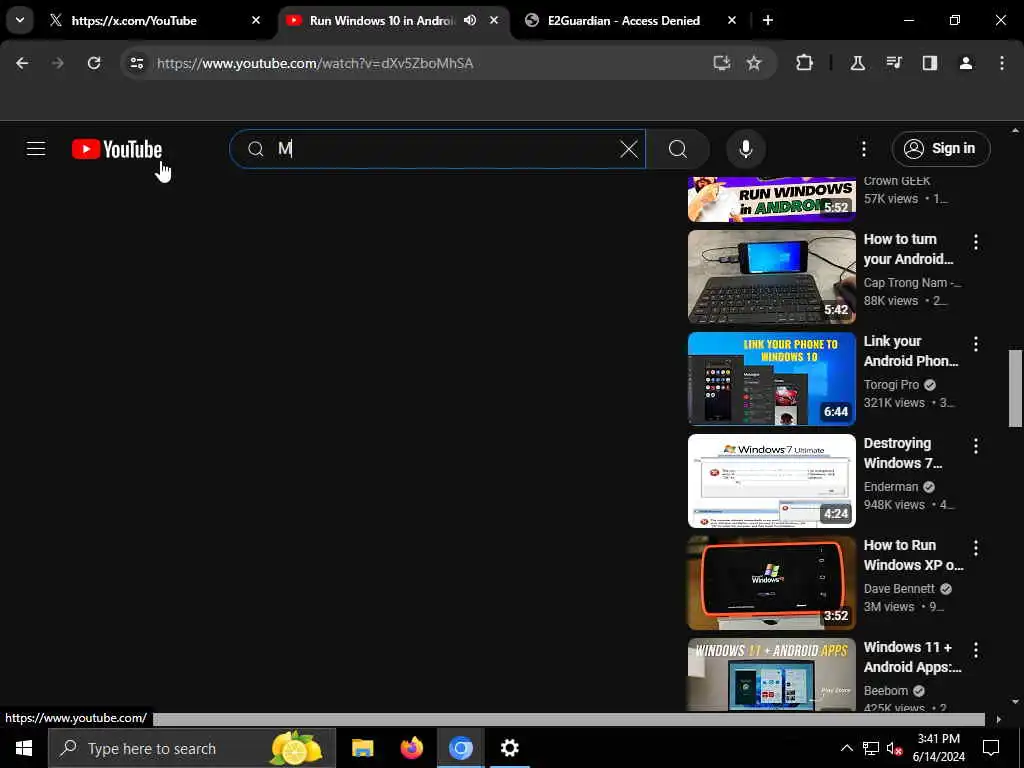Open Chrome three-dot main menu
Viewport: 1024px width, 768px height.
[1002, 63]
